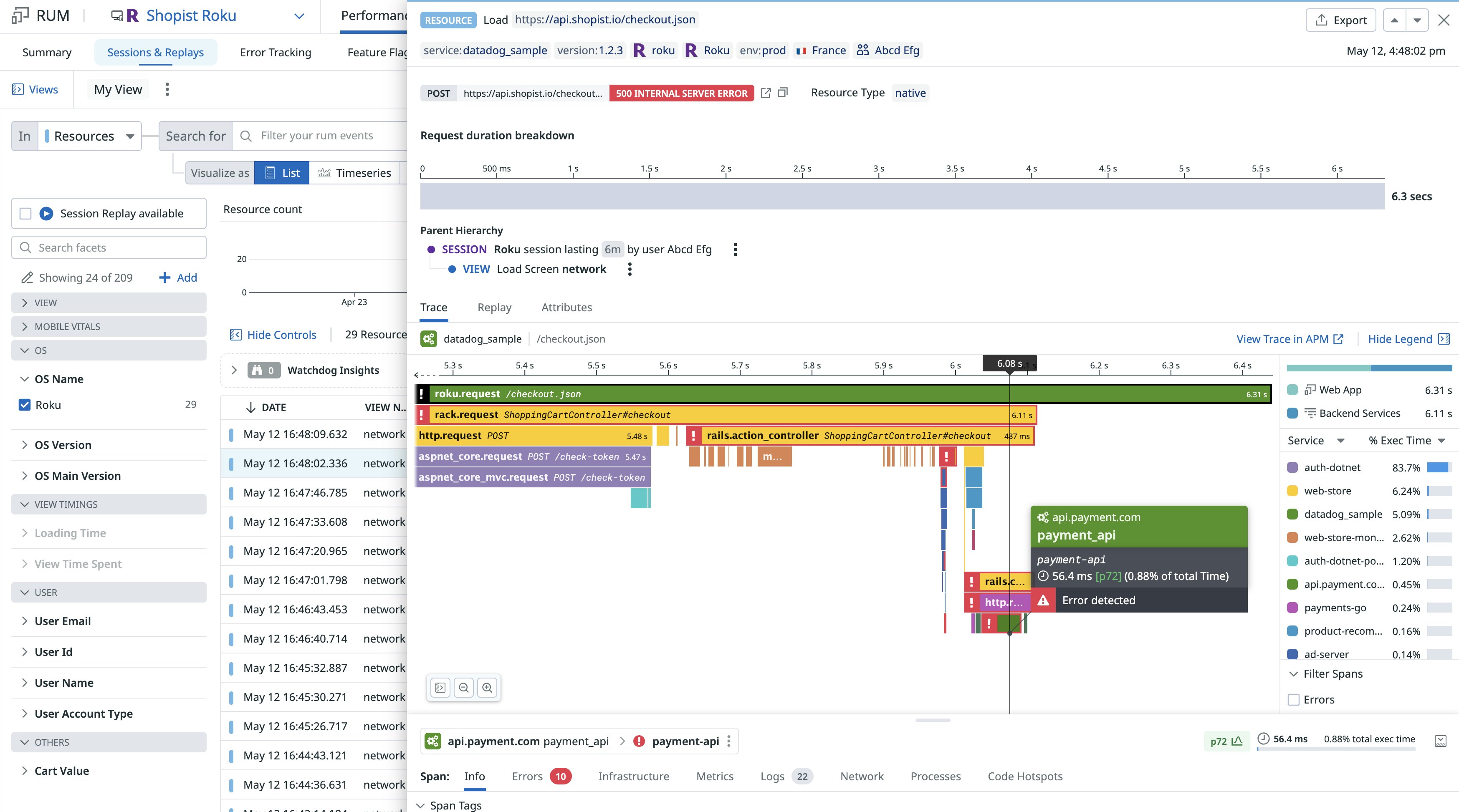Expand the Watchdog Insights section

(234, 370)
